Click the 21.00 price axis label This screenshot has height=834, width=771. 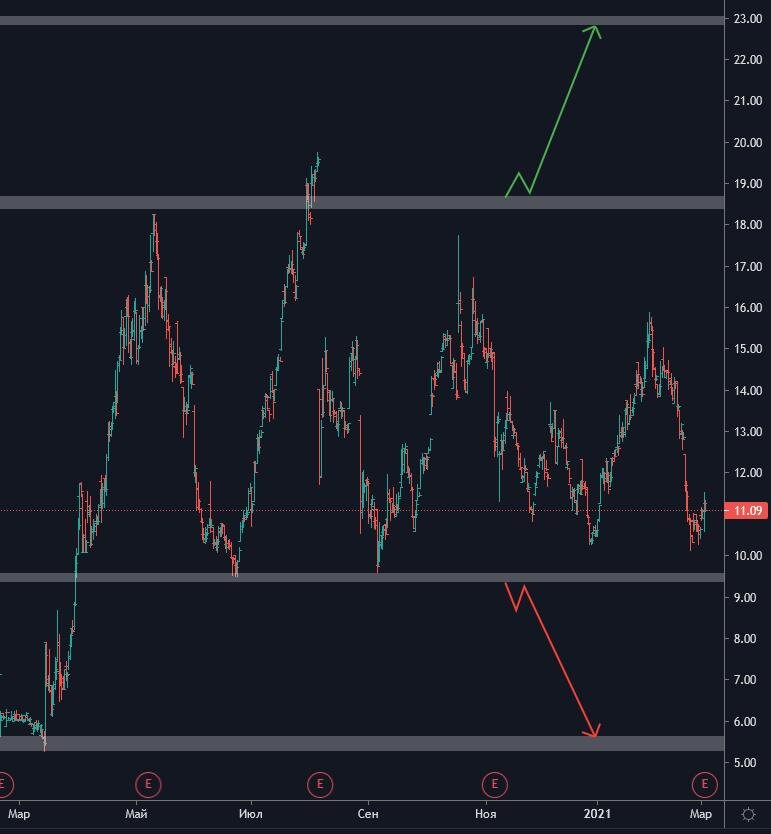pyautogui.click(x=748, y=101)
